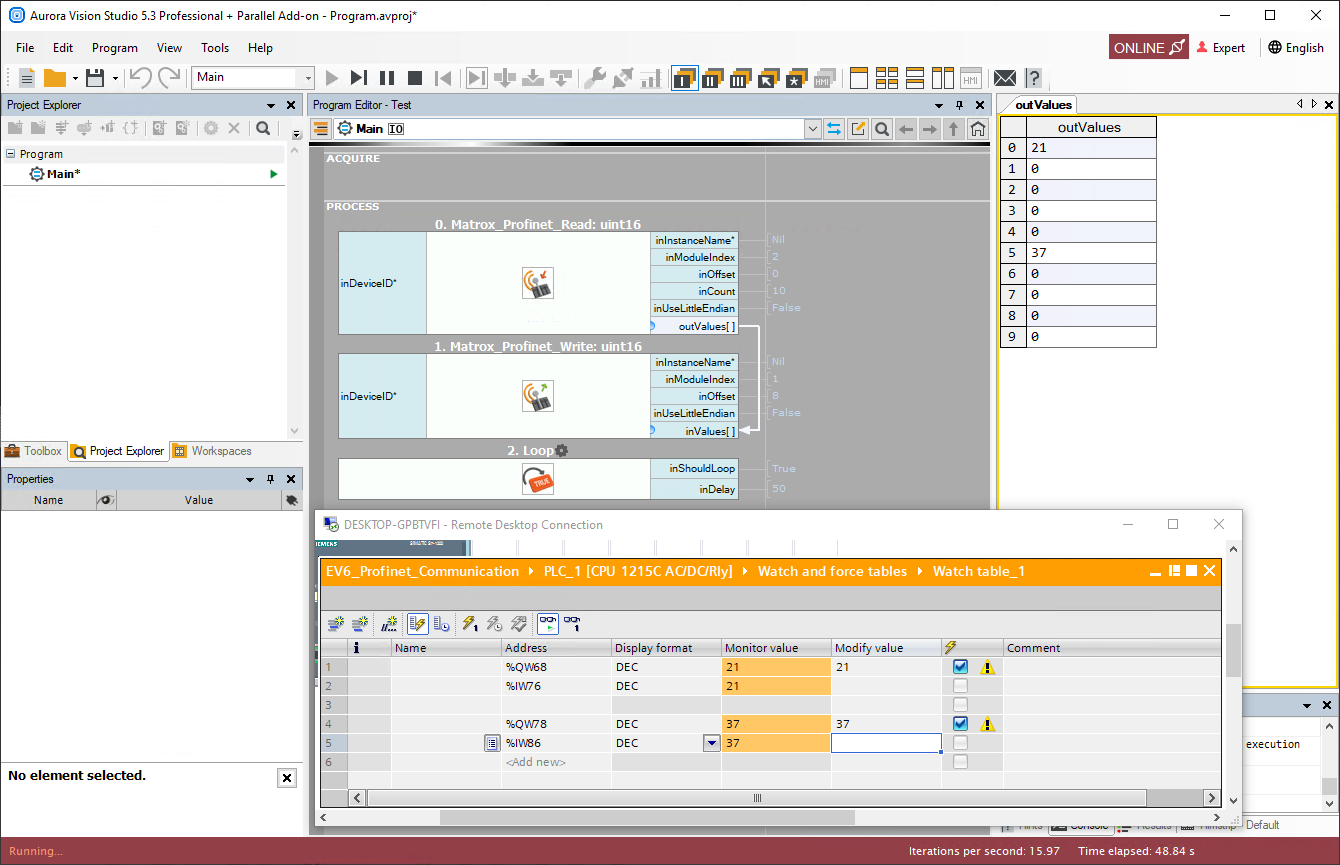Viewport: 1340px width, 865px height.
Task: Click the Pause button in the toolbar
Action: tap(387, 78)
